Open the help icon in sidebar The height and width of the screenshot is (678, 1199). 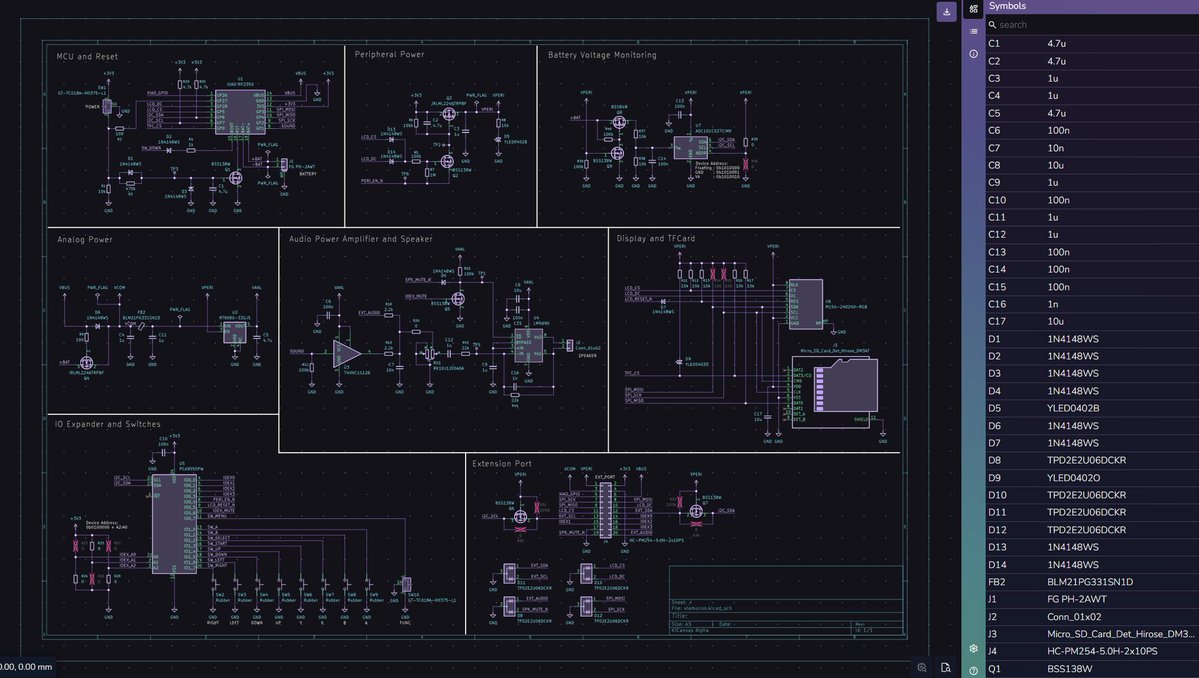coord(973,670)
